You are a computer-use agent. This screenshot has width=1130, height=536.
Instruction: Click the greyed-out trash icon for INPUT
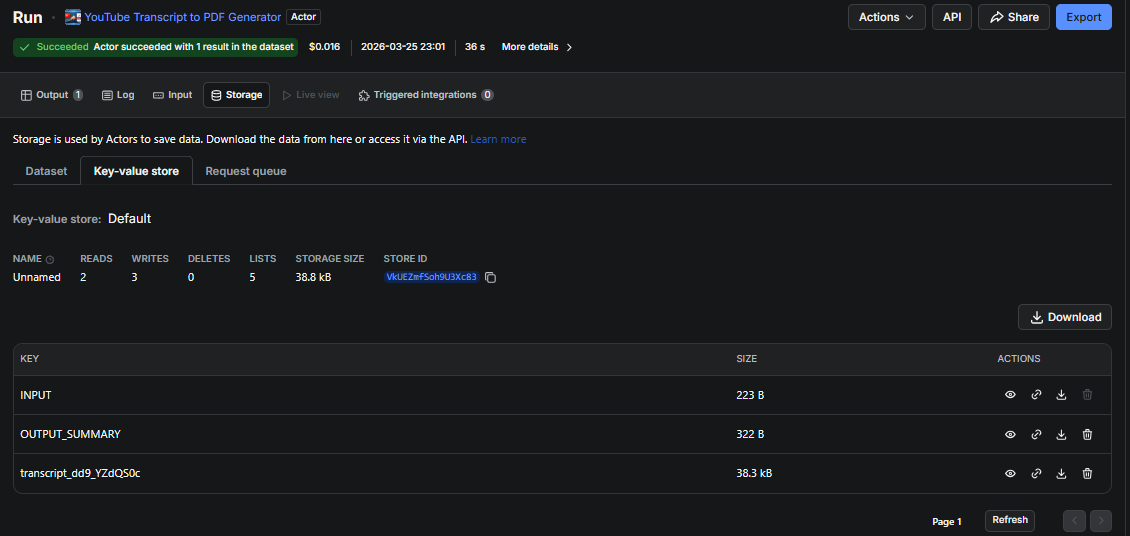1087,395
